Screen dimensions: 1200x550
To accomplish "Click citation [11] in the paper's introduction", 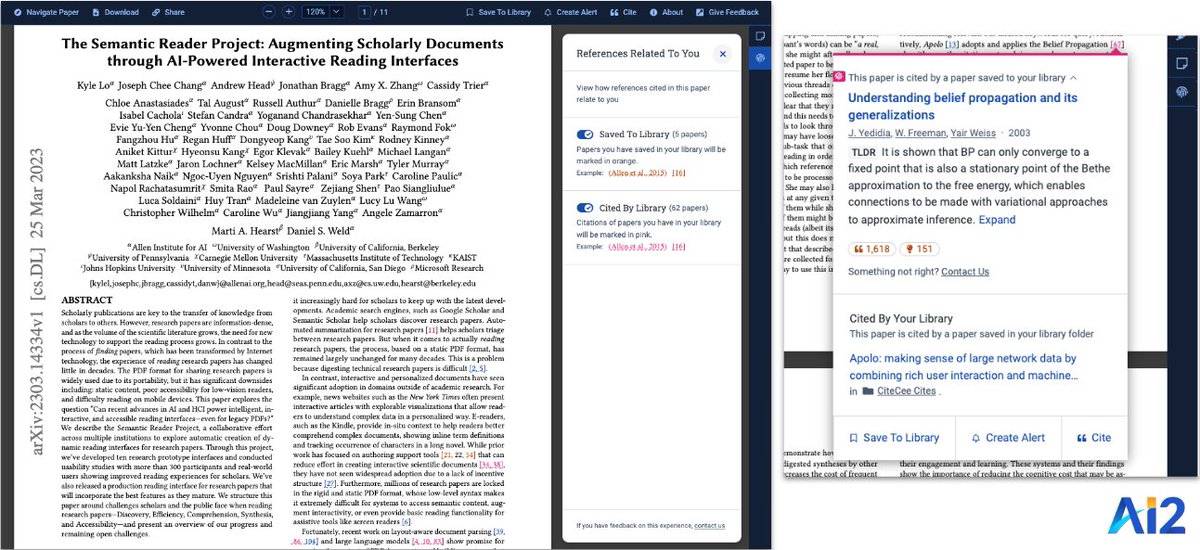I will click(x=431, y=329).
